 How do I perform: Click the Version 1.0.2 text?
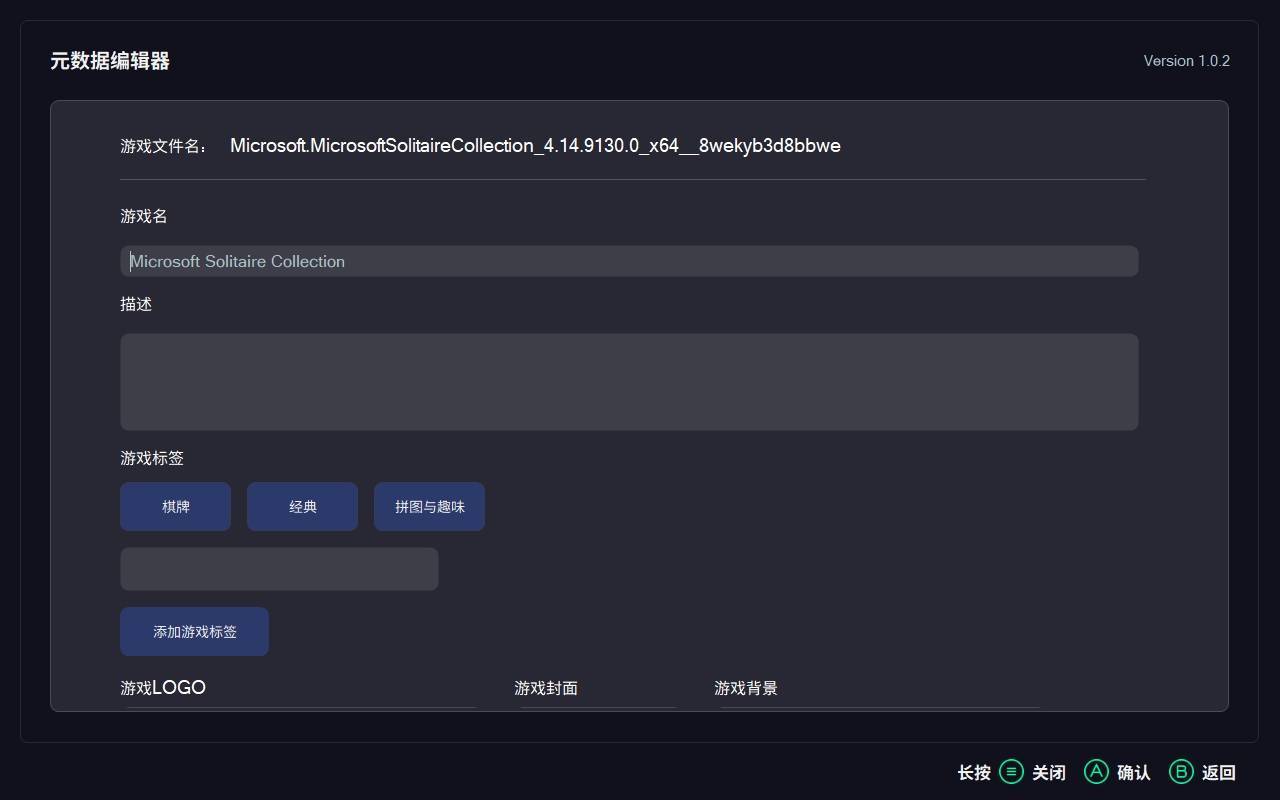pyautogui.click(x=1187, y=61)
